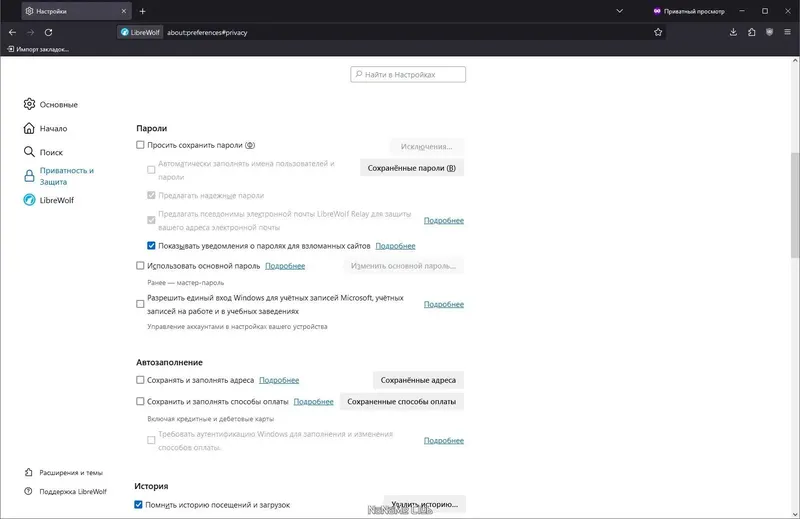Toggle Использовать основной пароль checkbox

[140, 265]
